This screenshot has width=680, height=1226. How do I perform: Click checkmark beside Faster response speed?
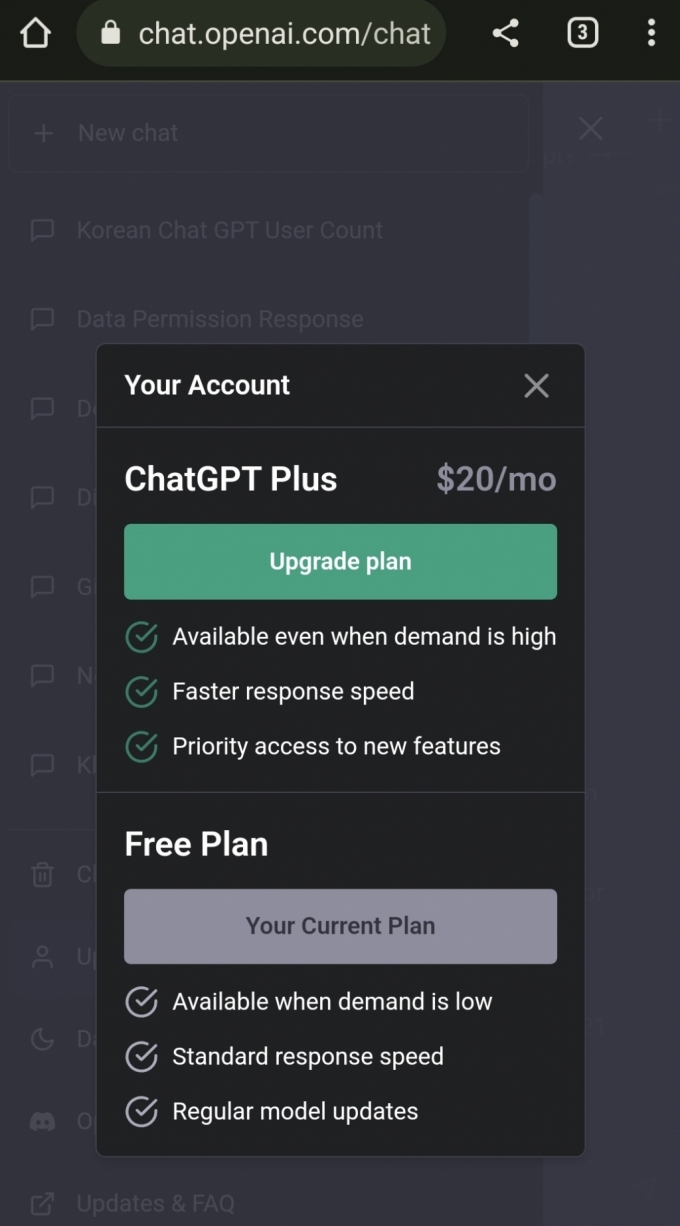141,691
